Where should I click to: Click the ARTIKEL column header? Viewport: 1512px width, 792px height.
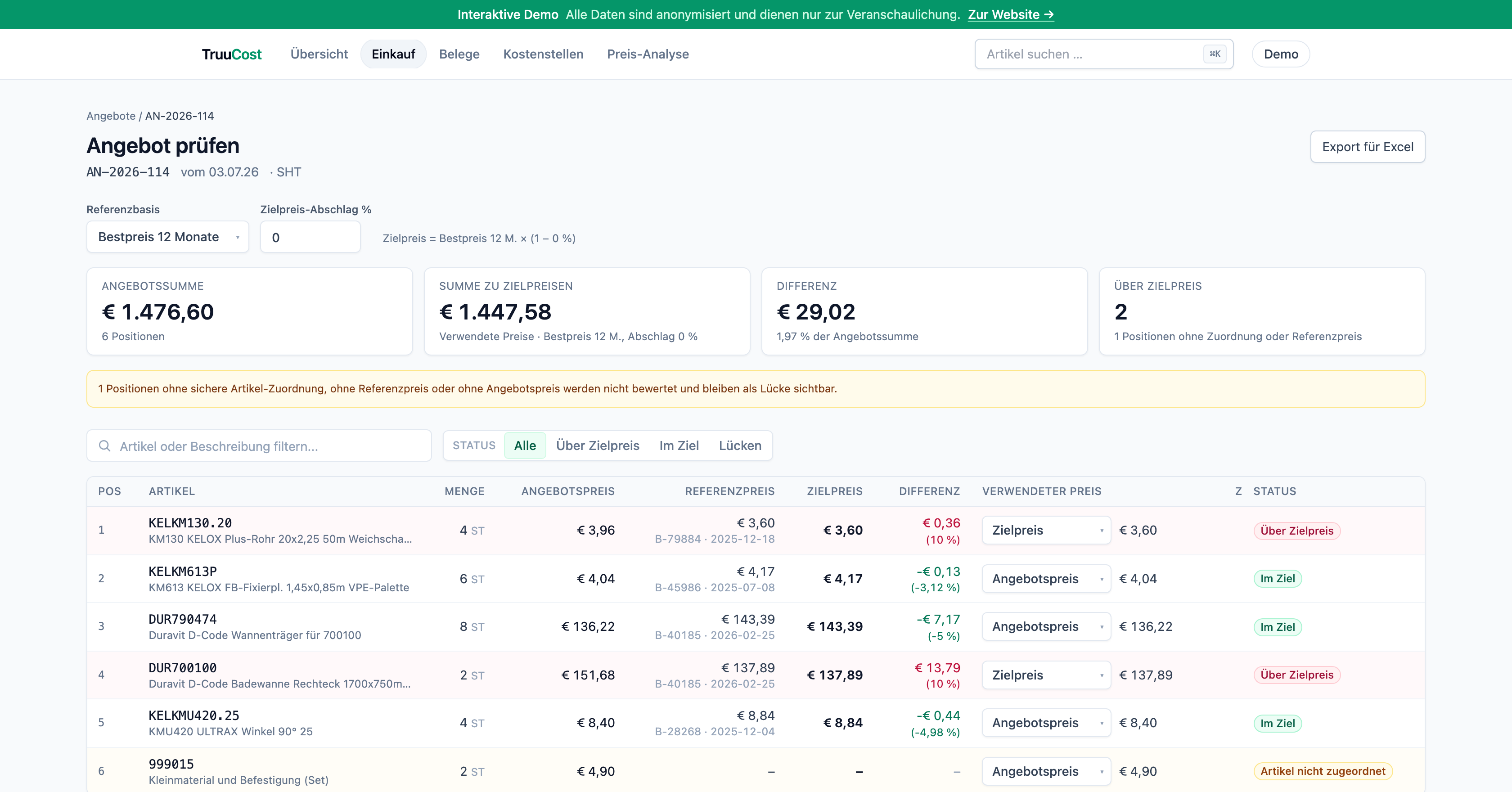pyautogui.click(x=171, y=491)
